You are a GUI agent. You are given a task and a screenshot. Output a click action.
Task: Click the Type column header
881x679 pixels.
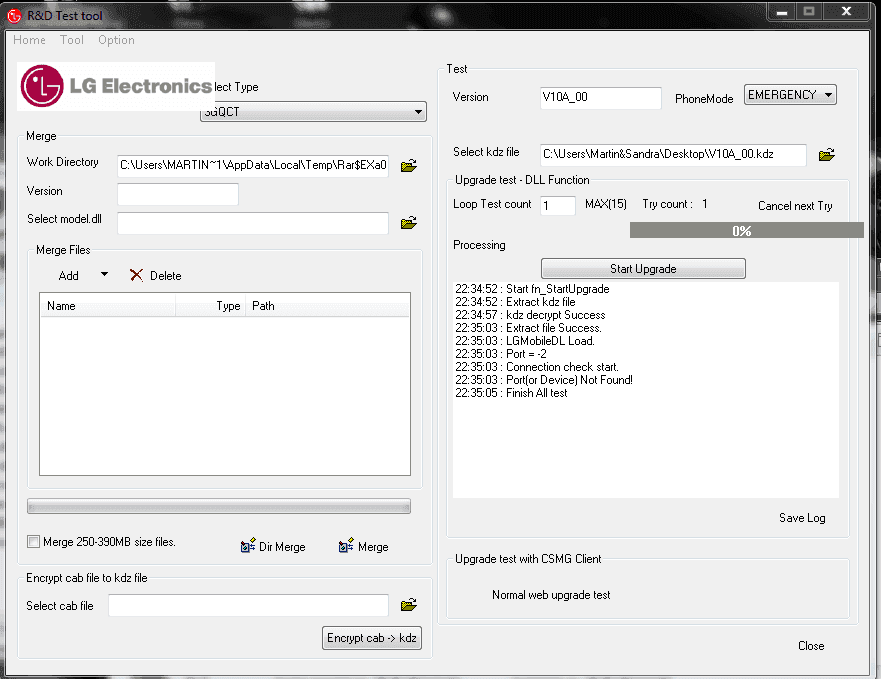211,306
